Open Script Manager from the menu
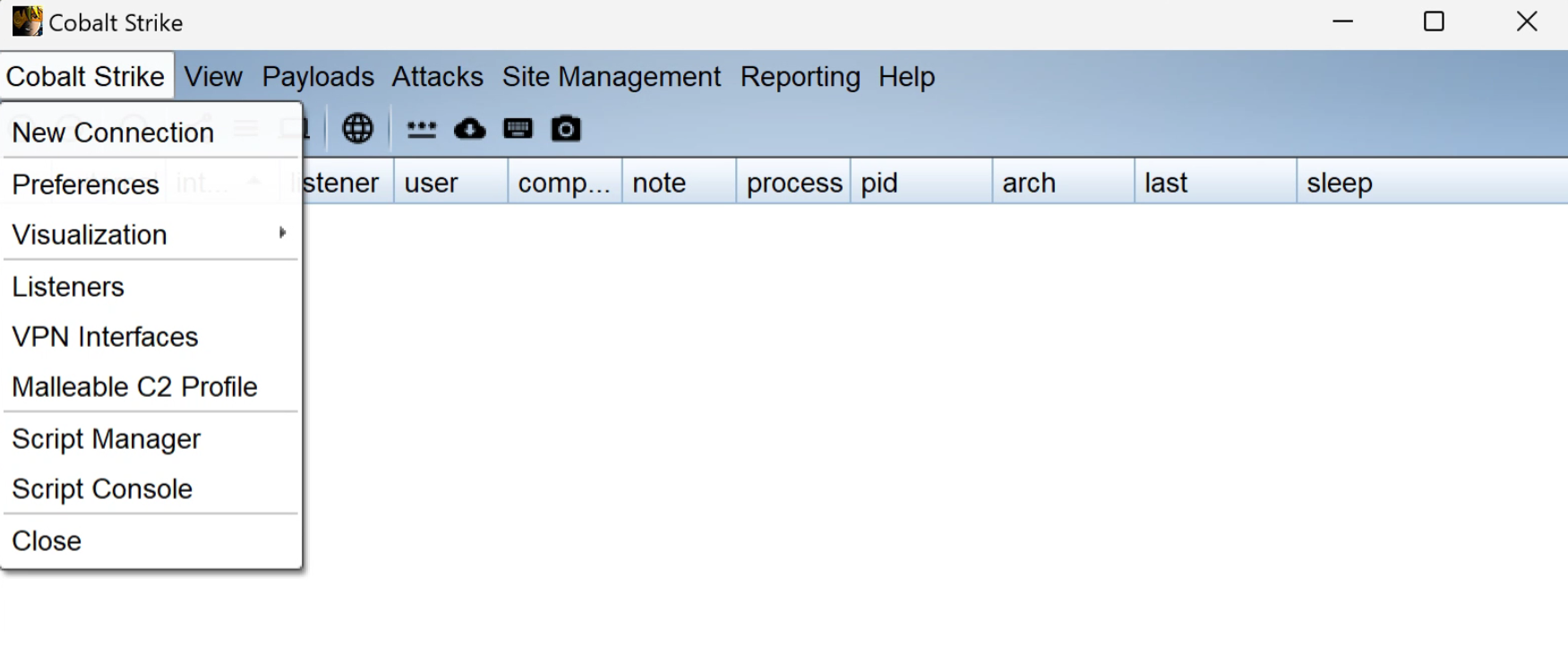Viewport: 1568px width, 655px height. [151, 439]
